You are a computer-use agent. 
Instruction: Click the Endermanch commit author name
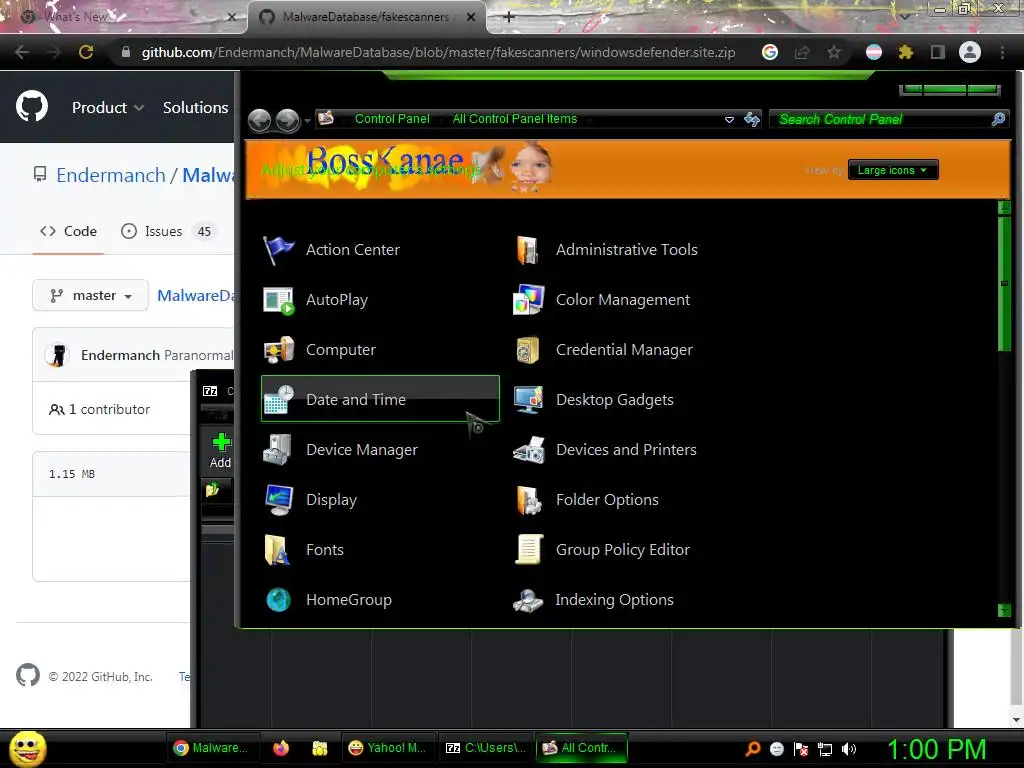point(120,355)
